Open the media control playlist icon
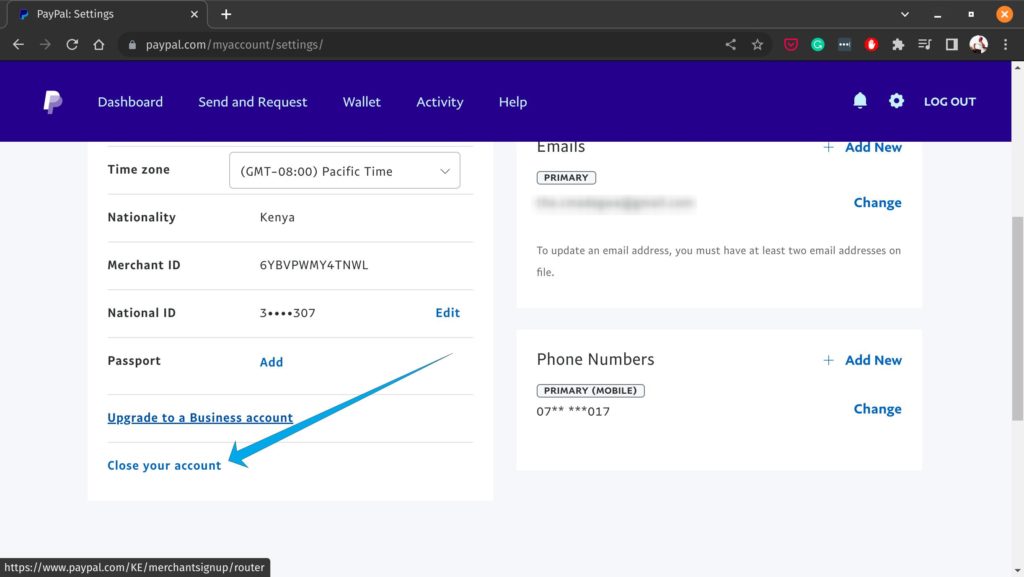The height and width of the screenshot is (577, 1024). [925, 44]
